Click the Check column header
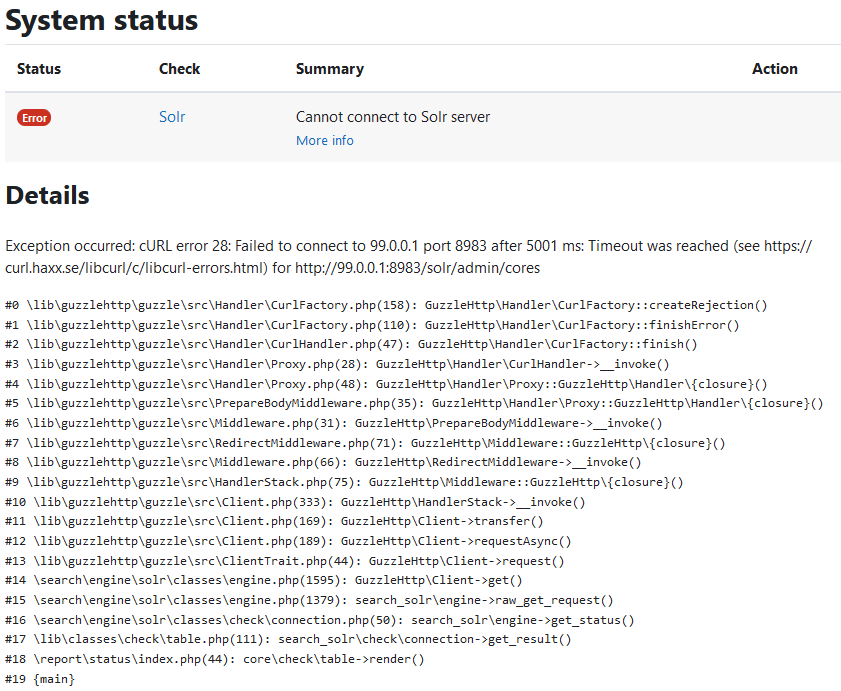Viewport: 841px width, 691px height. point(179,69)
